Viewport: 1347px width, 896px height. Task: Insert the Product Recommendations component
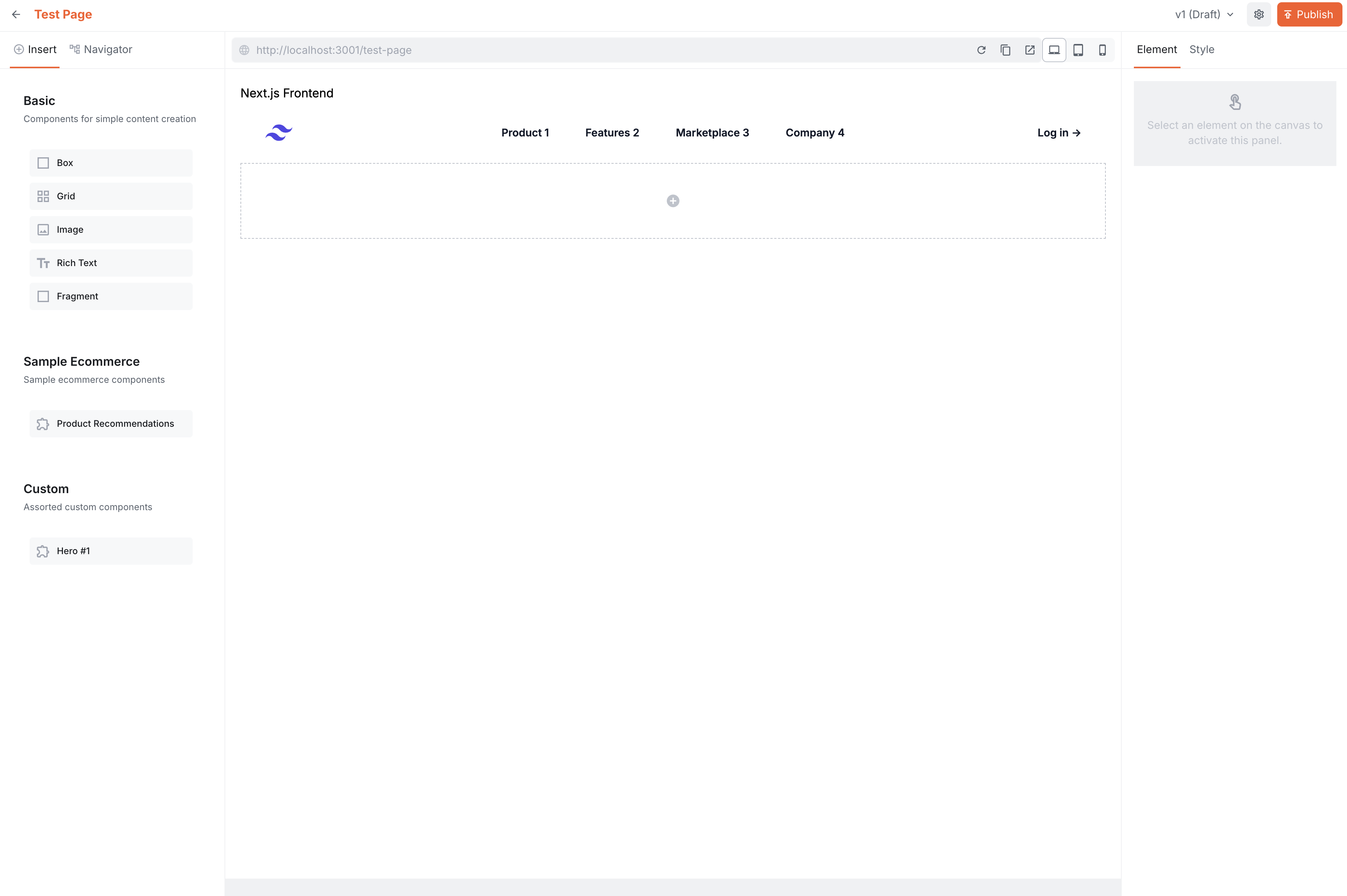click(x=110, y=423)
